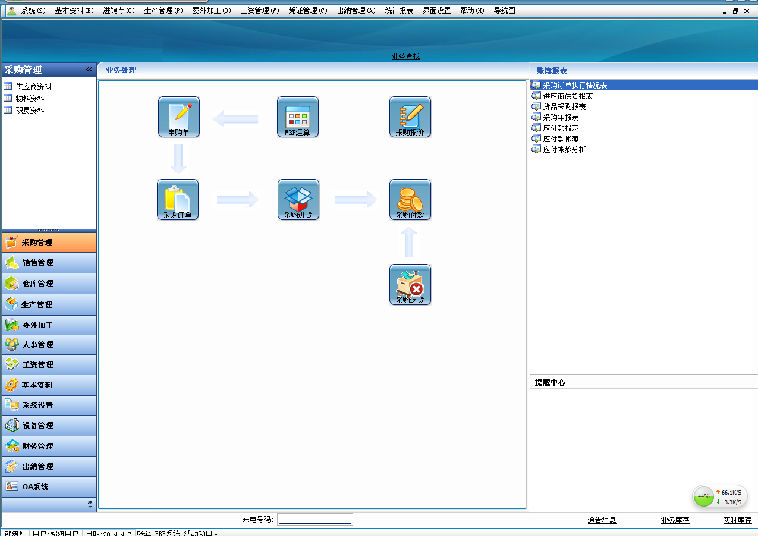Switch to 委外加工 module in sidebar

[x=49, y=325]
